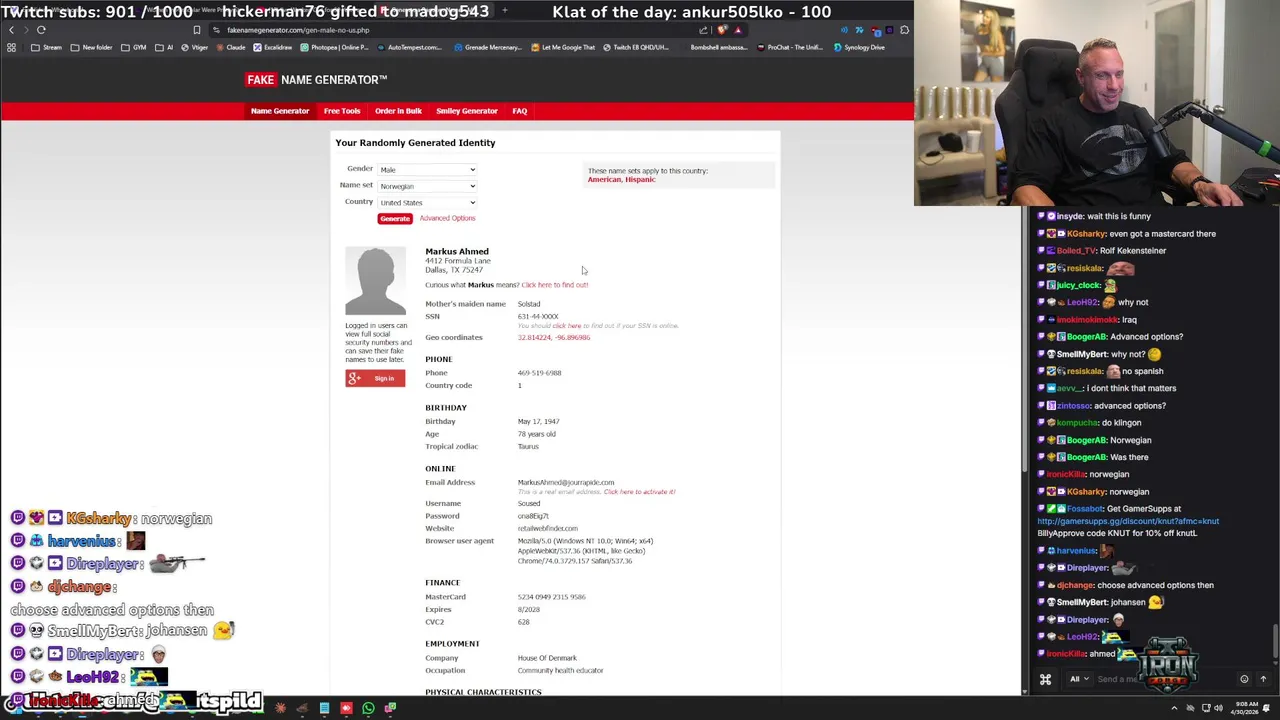Click the blue document icon in the taskbar
Screen dimensions: 1280x720
pos(324,708)
